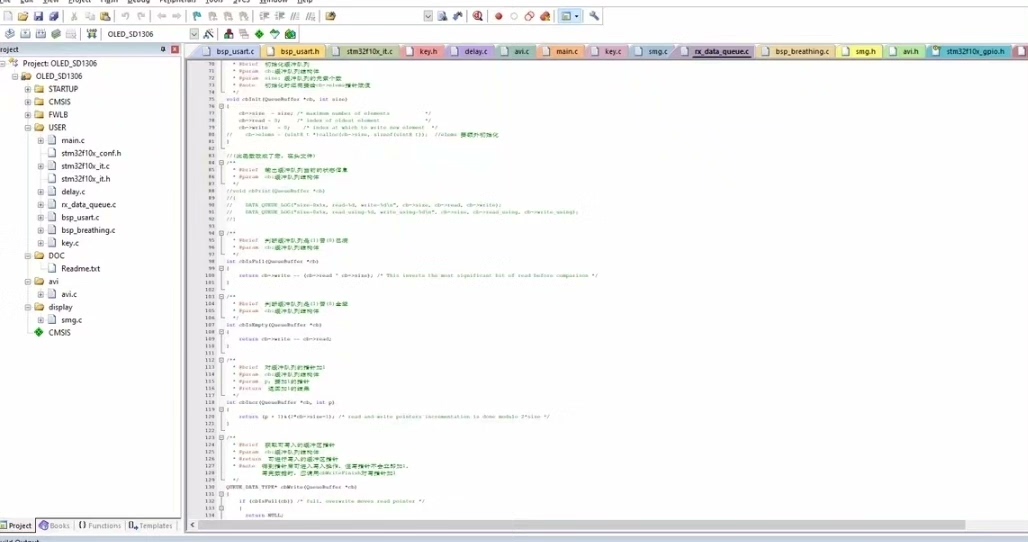Click the Save All icon
1028x542 pixels.
(54, 16)
